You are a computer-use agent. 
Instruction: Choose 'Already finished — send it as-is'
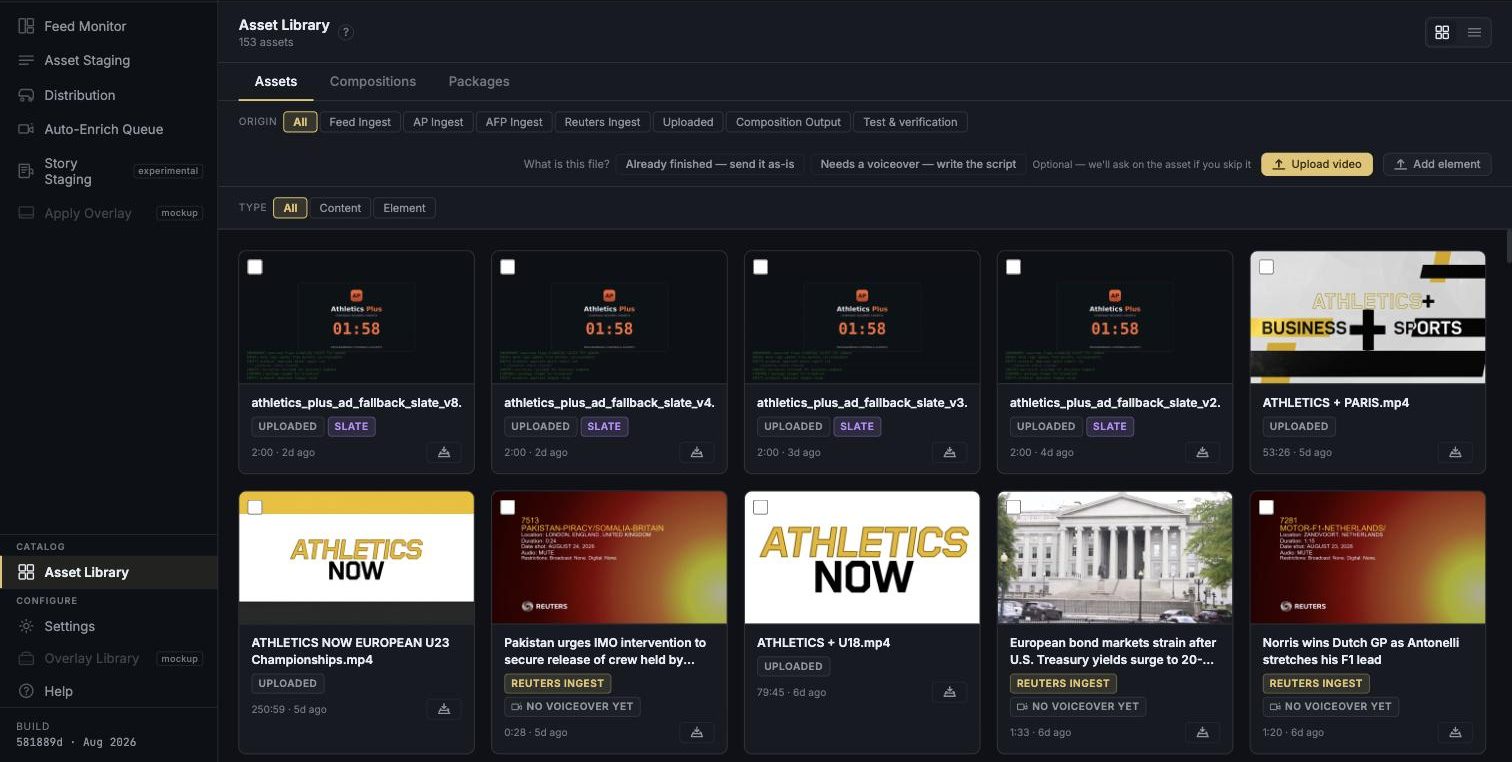(x=710, y=164)
